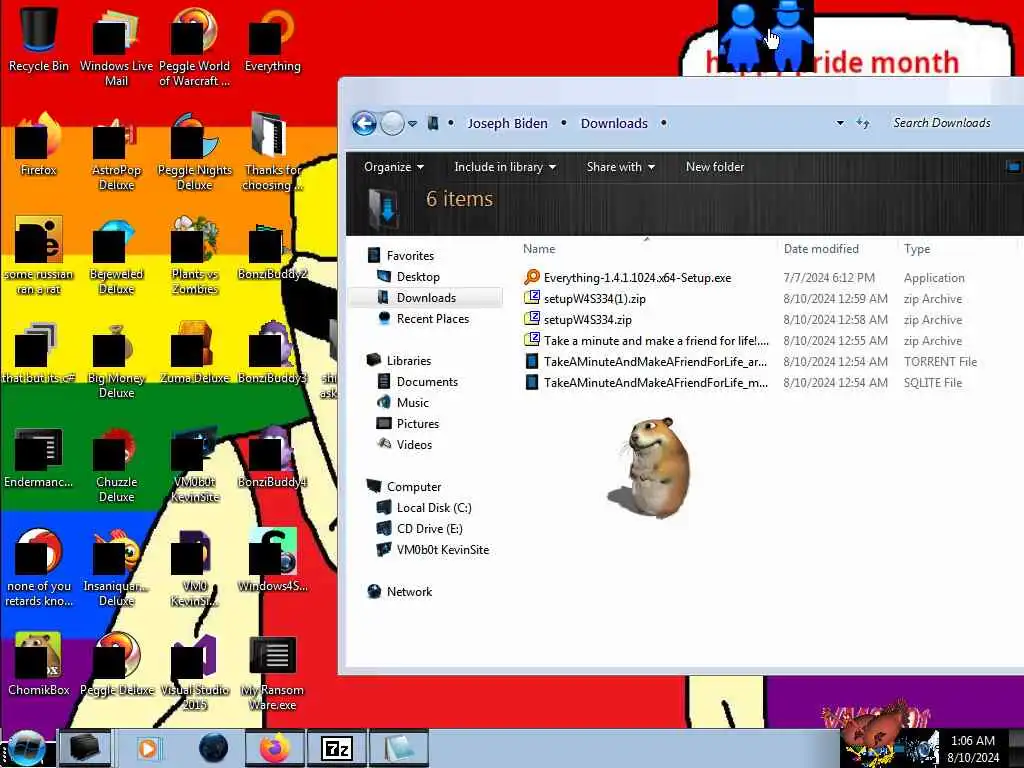
Task: Select My Ransom Ware.exe desktop icon
Action: 272,673
